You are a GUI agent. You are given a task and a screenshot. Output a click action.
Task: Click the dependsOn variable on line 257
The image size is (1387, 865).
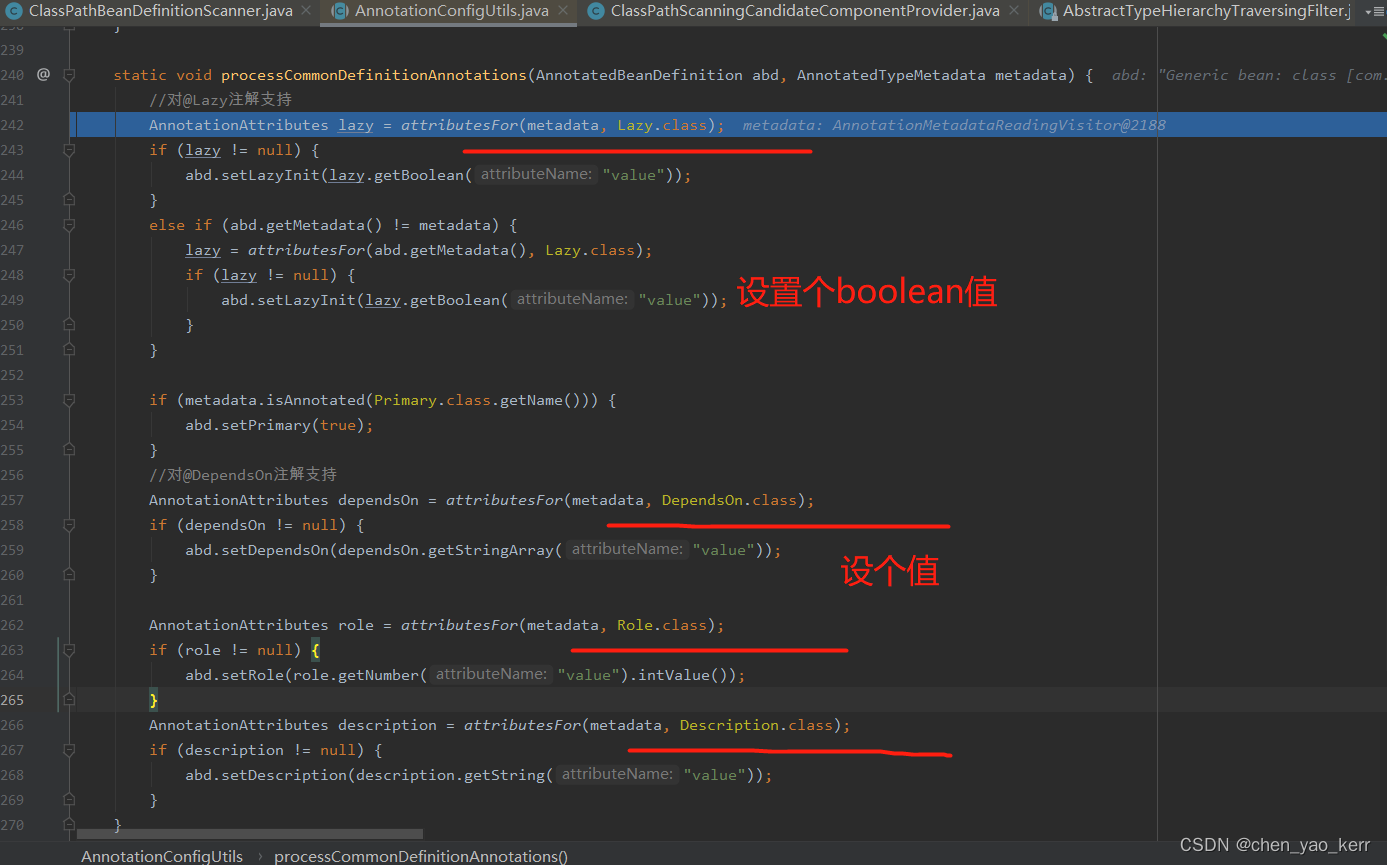coord(378,500)
